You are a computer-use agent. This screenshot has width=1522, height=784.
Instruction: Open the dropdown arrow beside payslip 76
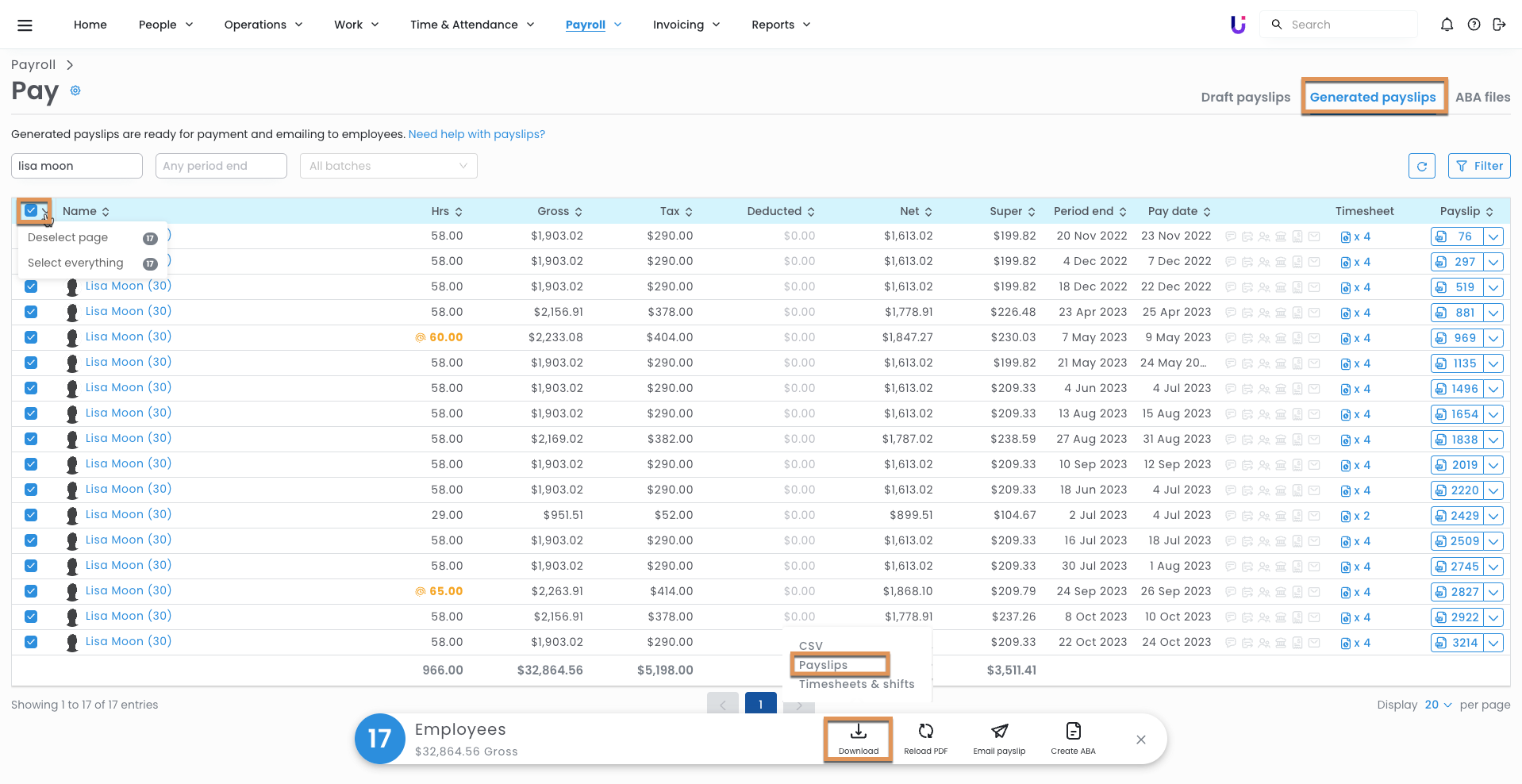point(1493,236)
